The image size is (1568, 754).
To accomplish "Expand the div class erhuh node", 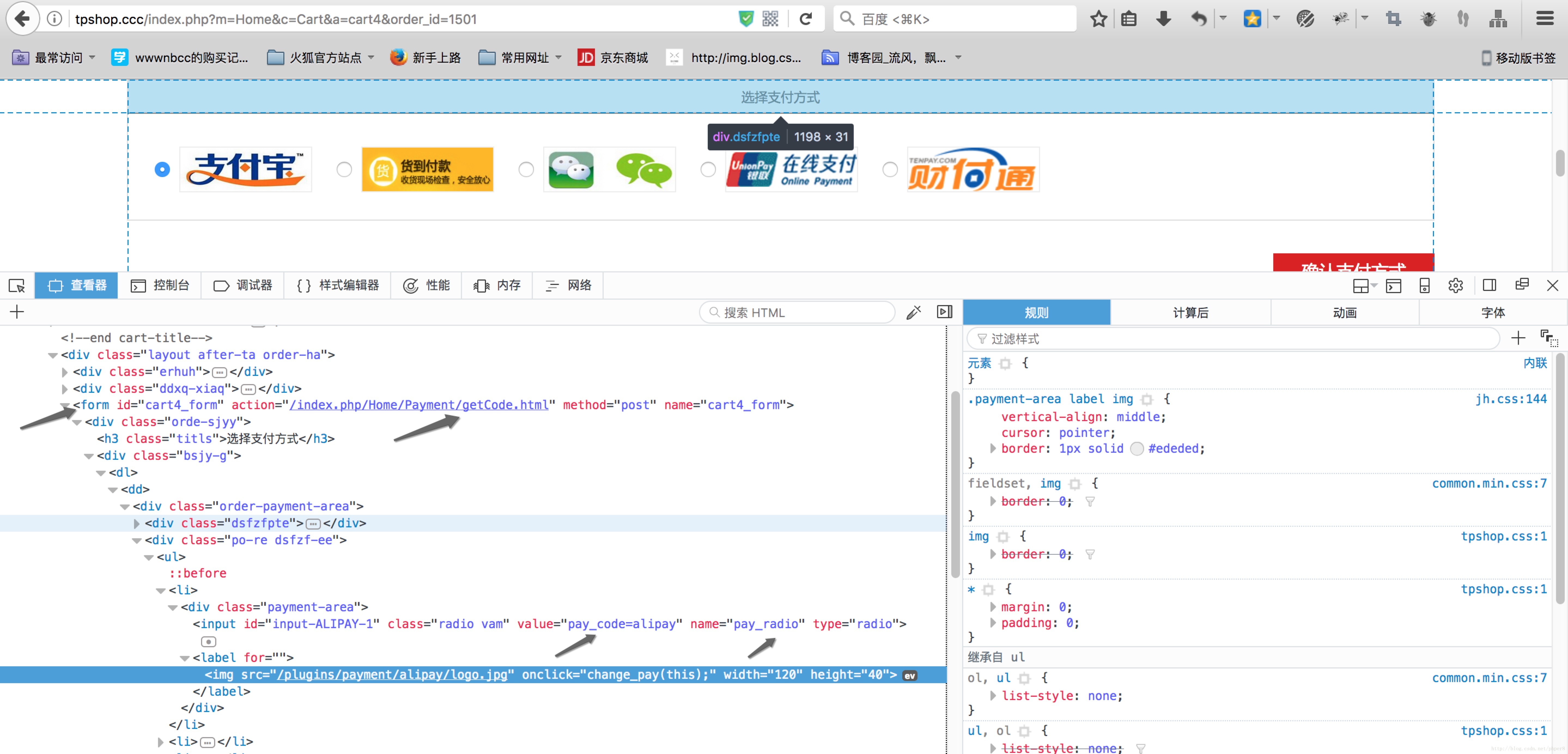I will 65,372.
